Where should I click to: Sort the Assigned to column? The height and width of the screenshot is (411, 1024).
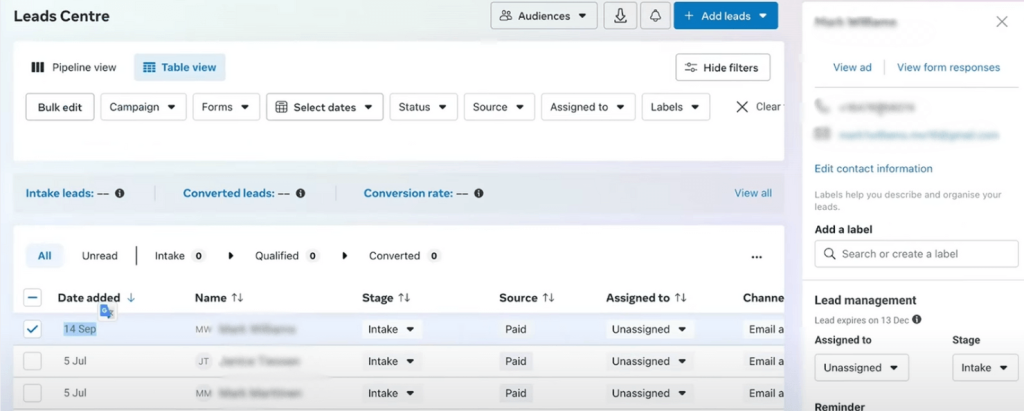coord(680,298)
